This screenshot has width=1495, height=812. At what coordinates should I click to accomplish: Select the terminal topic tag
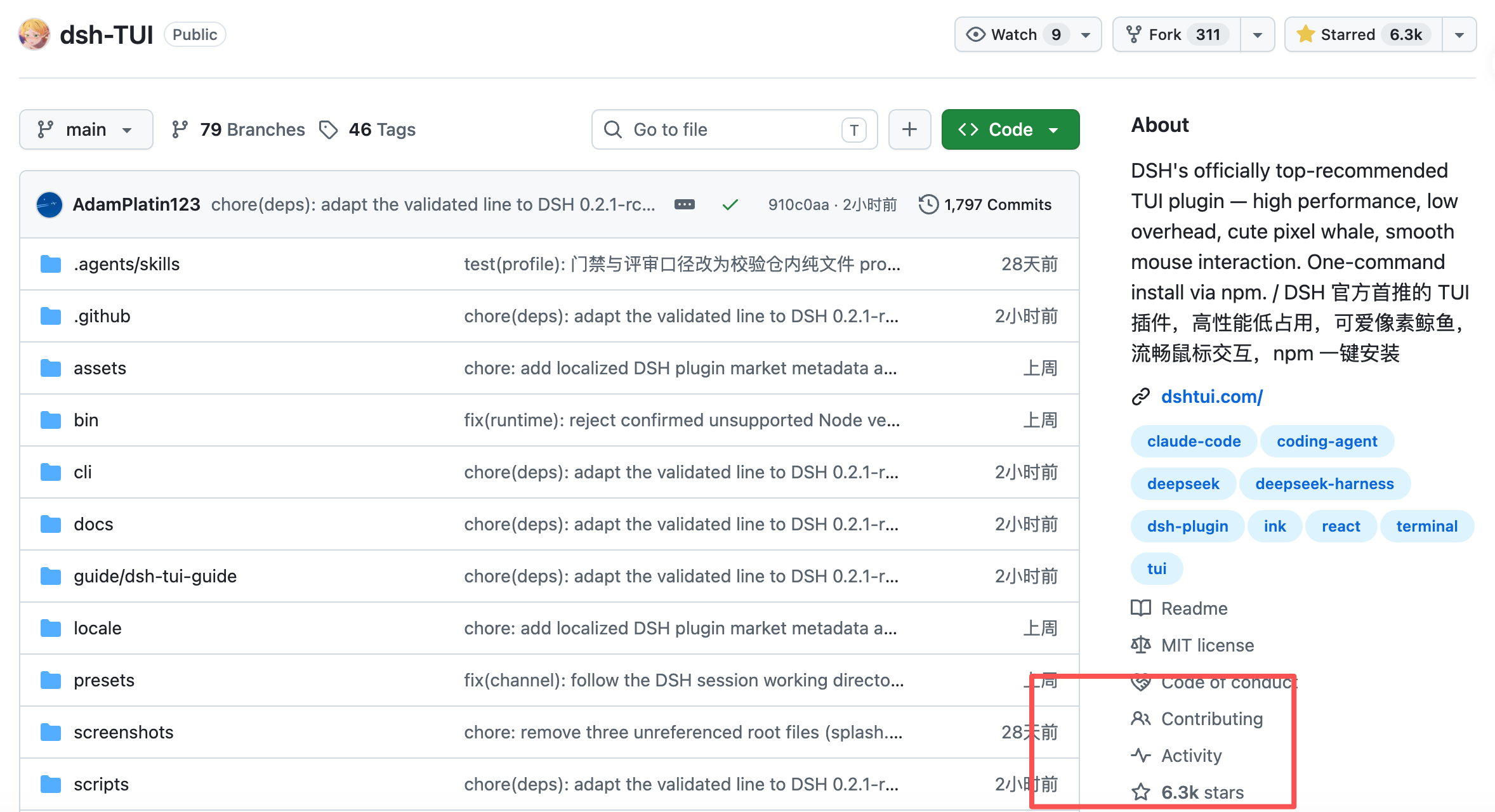click(x=1426, y=526)
